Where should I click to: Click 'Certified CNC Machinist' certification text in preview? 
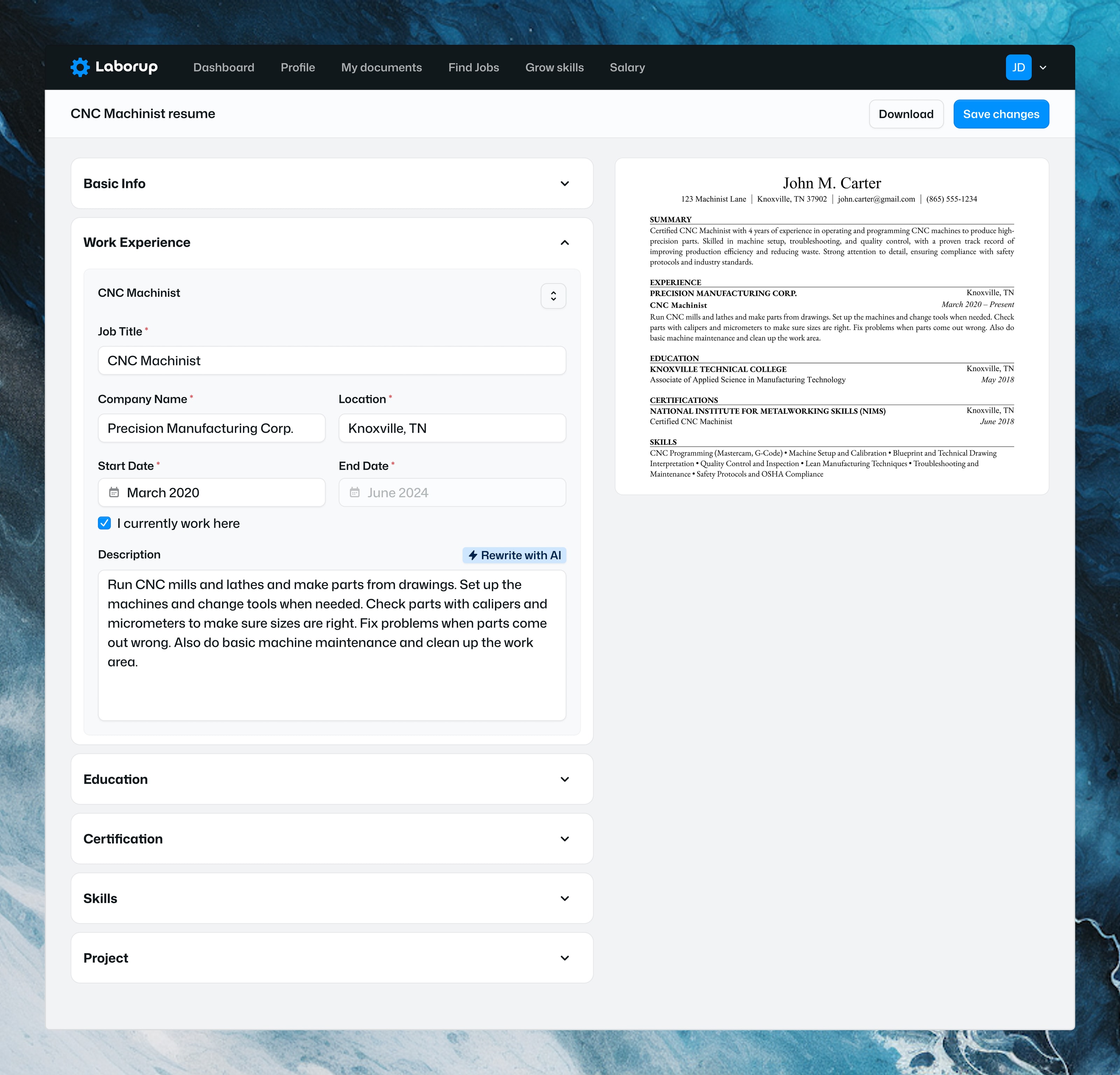pos(691,421)
